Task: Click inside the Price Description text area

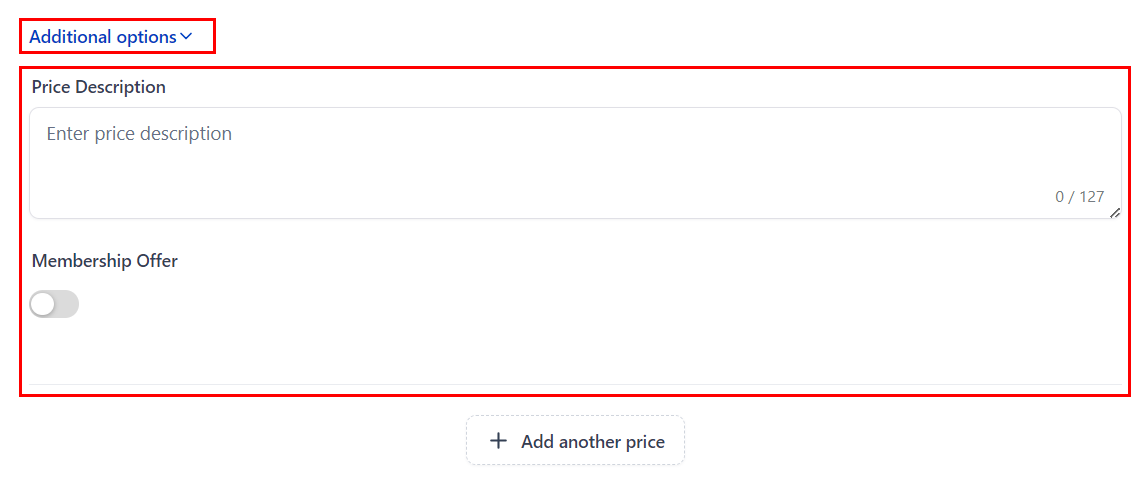Action: coord(575,163)
